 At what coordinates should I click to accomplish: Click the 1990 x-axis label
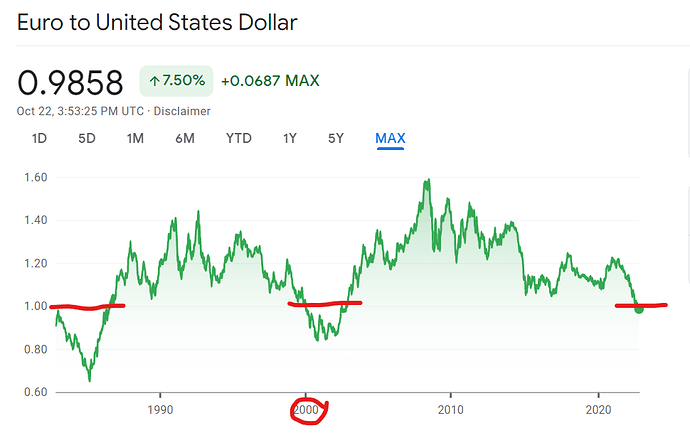click(x=158, y=409)
